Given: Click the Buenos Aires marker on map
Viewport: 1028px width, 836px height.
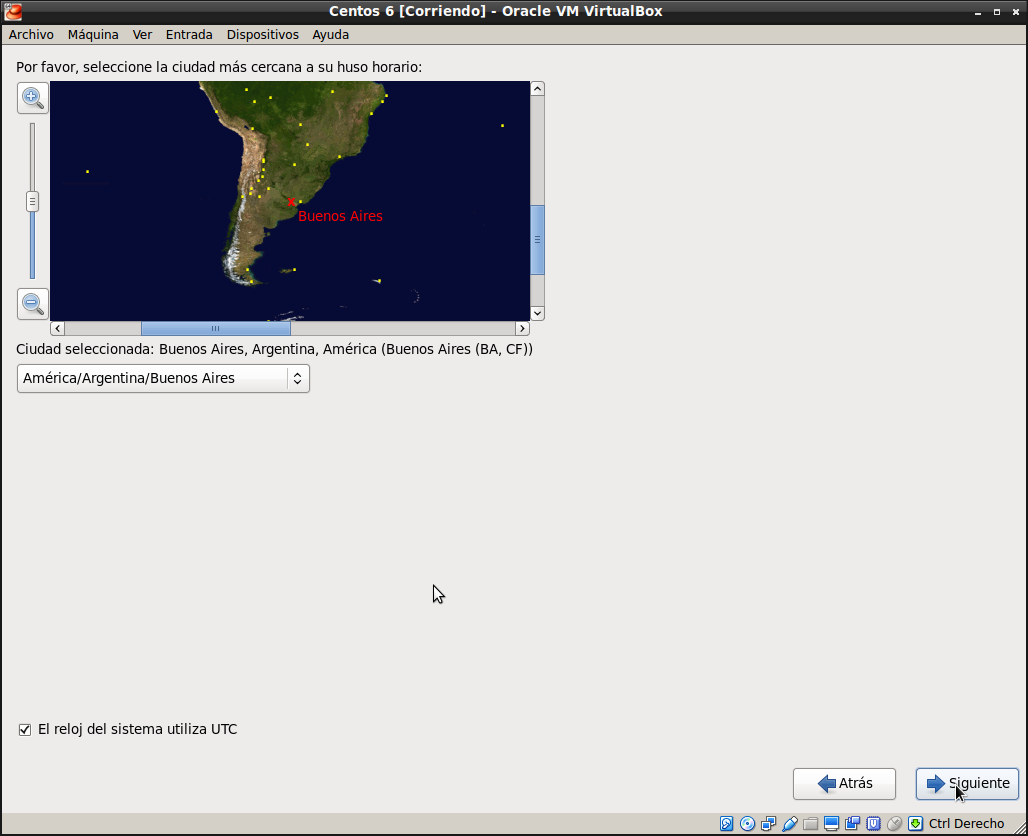Looking at the screenshot, I should pos(291,202).
